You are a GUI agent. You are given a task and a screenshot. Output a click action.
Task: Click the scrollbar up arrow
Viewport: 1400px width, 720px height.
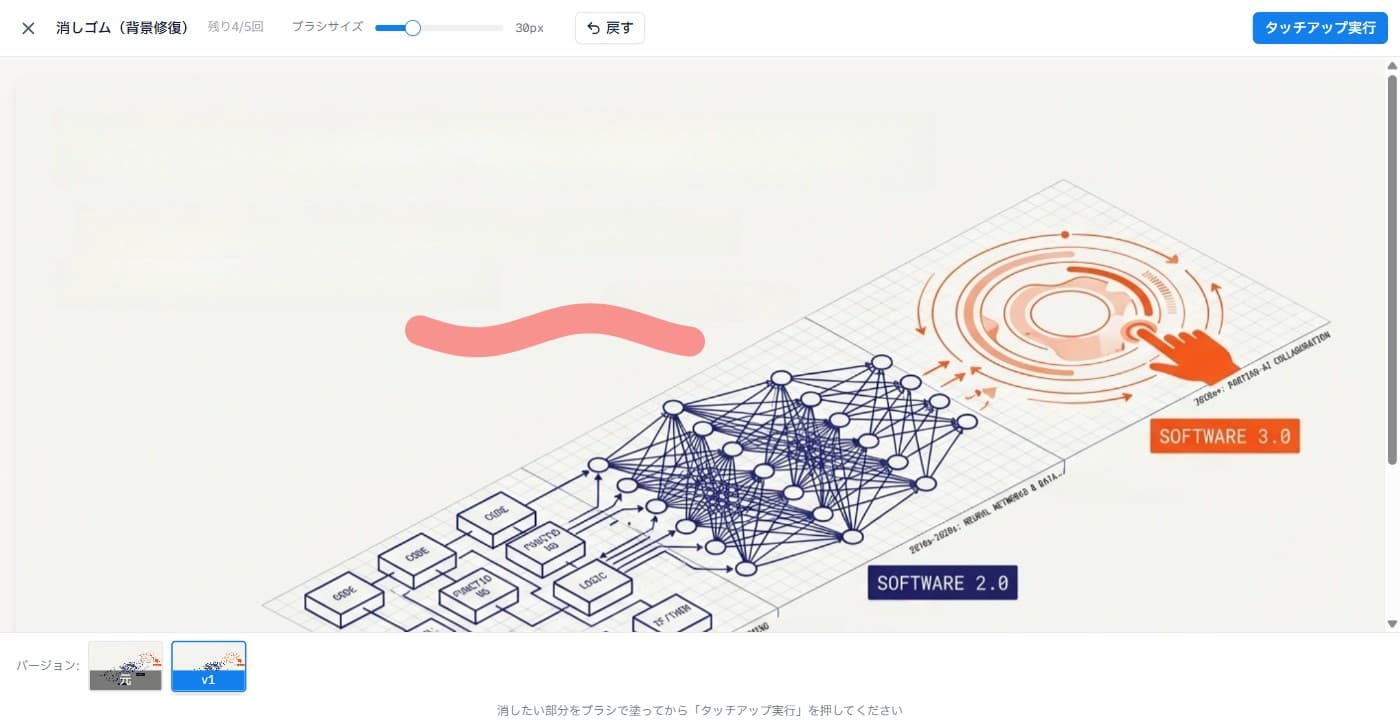tap(1392, 66)
